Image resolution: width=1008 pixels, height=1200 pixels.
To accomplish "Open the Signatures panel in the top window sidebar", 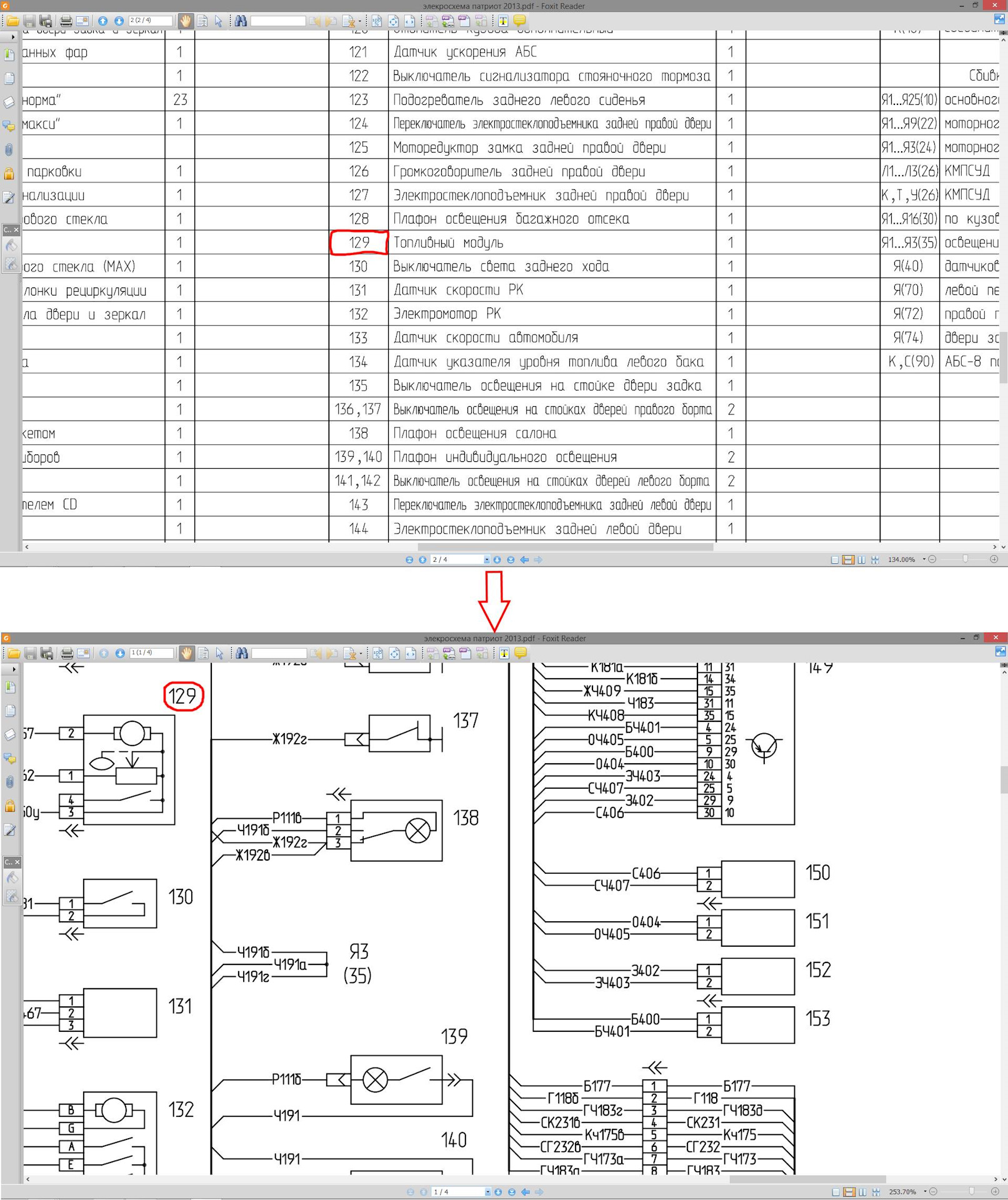I will pos(9,197).
